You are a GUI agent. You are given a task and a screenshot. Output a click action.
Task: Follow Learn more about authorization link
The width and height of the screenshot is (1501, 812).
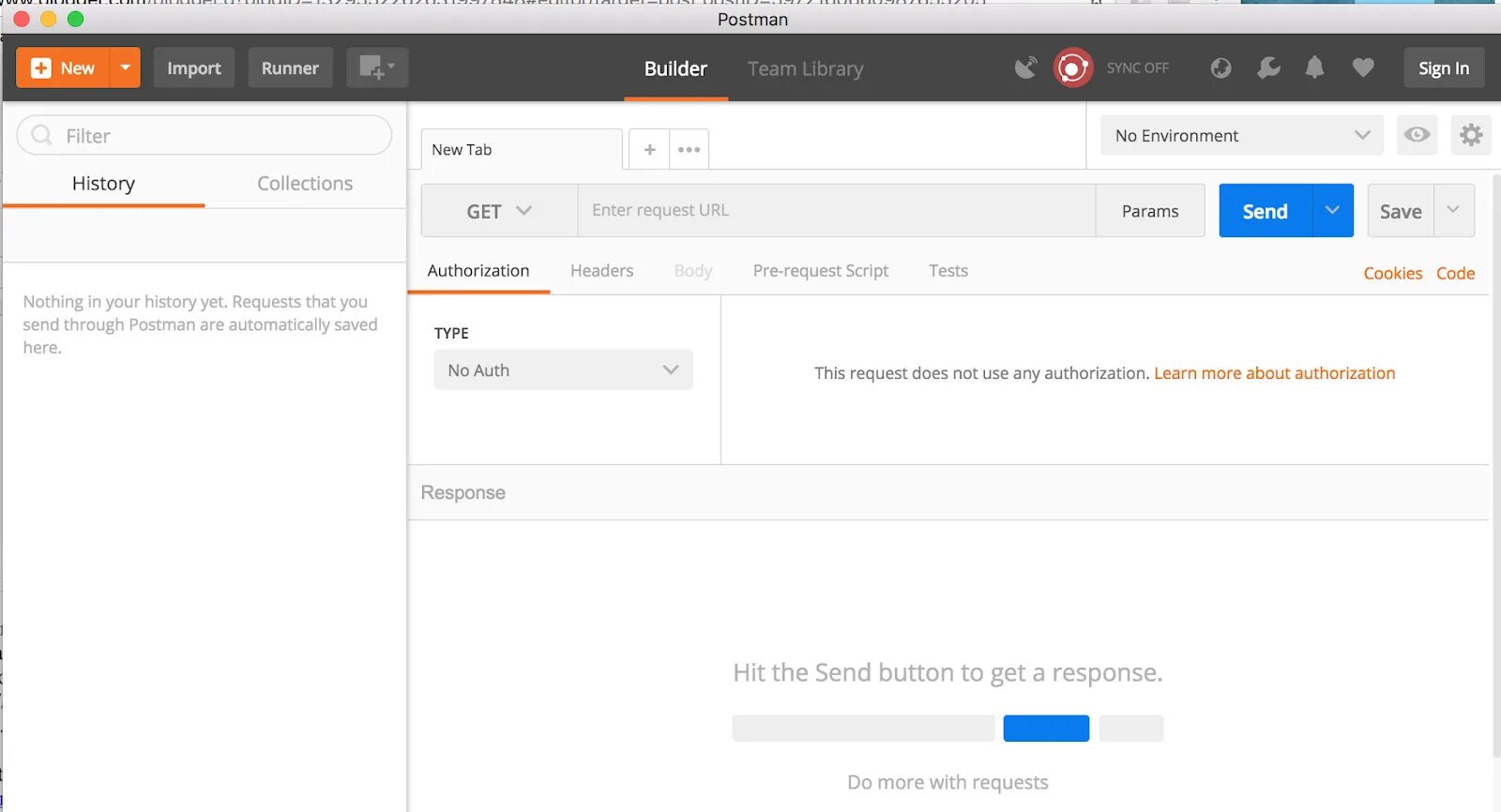click(x=1274, y=373)
